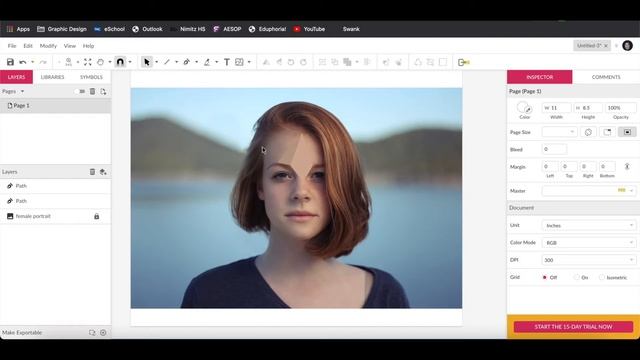Expand the Pages dropdown arrow
Viewport: 640px width, 360px height.
[x=22, y=91]
